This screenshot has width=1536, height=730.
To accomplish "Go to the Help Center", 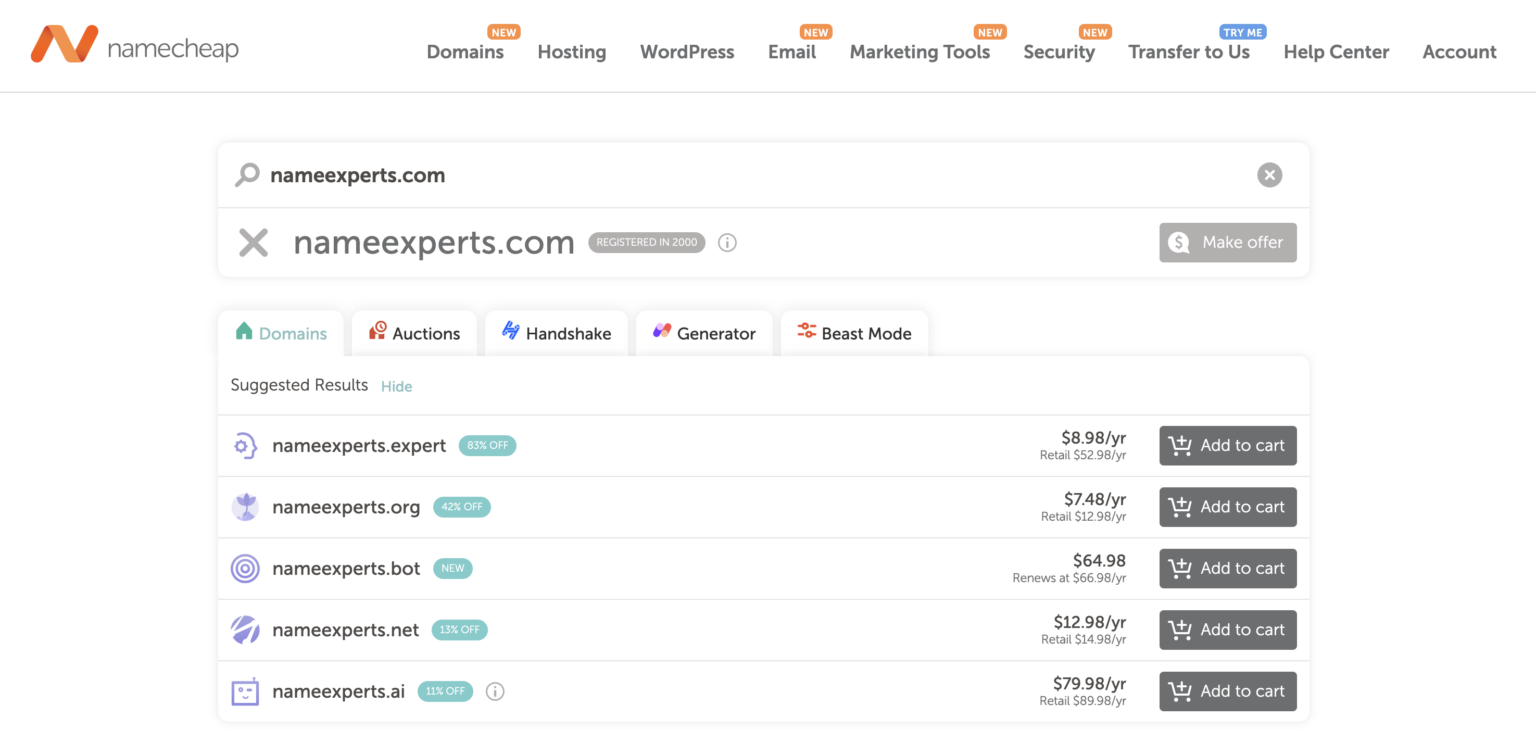I will 1336,52.
